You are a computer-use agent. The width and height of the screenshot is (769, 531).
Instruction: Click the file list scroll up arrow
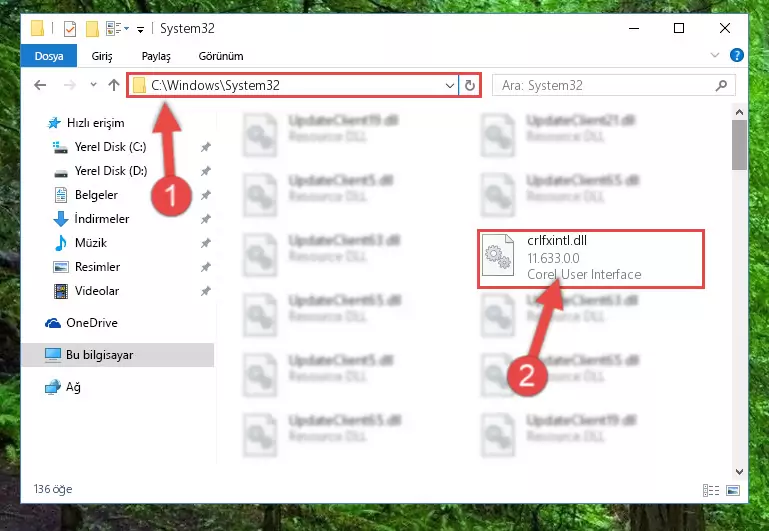(x=739, y=112)
